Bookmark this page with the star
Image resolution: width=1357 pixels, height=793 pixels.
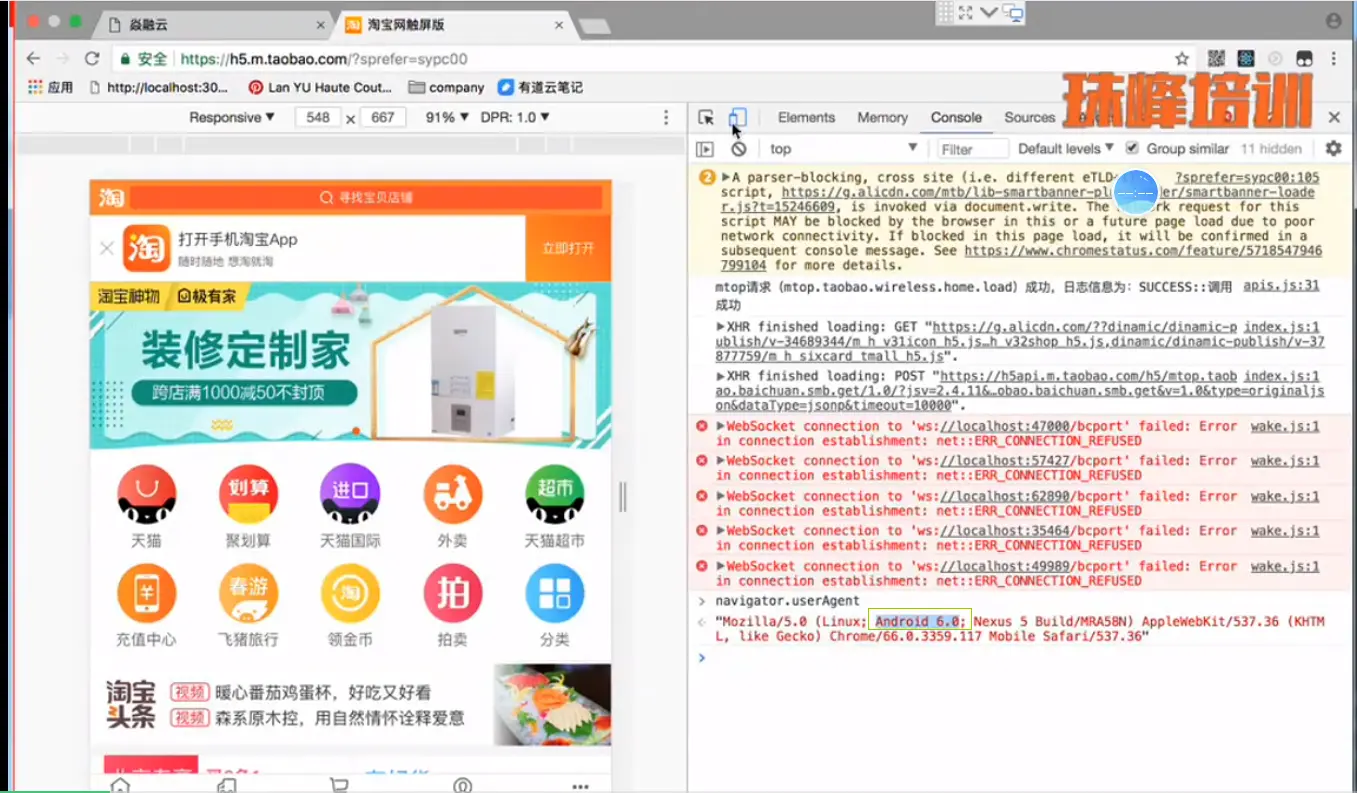[1182, 59]
